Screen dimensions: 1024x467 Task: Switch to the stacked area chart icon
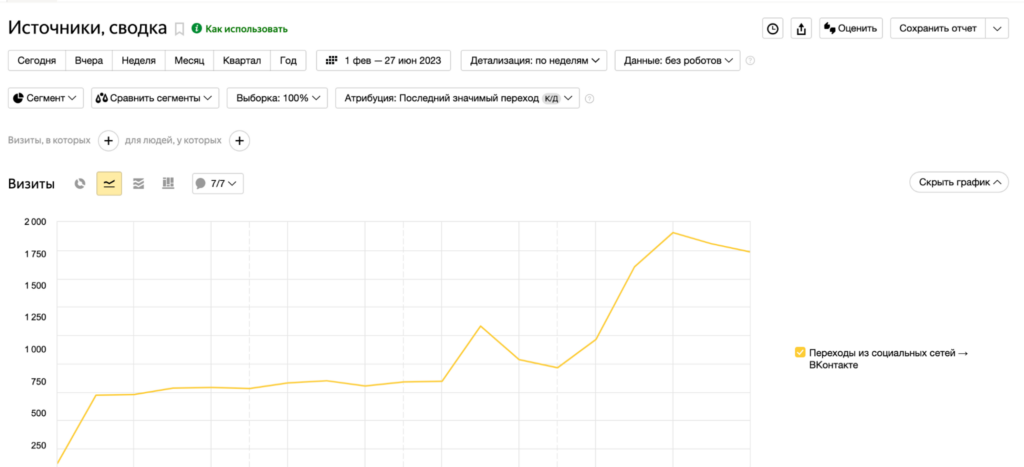tap(138, 183)
